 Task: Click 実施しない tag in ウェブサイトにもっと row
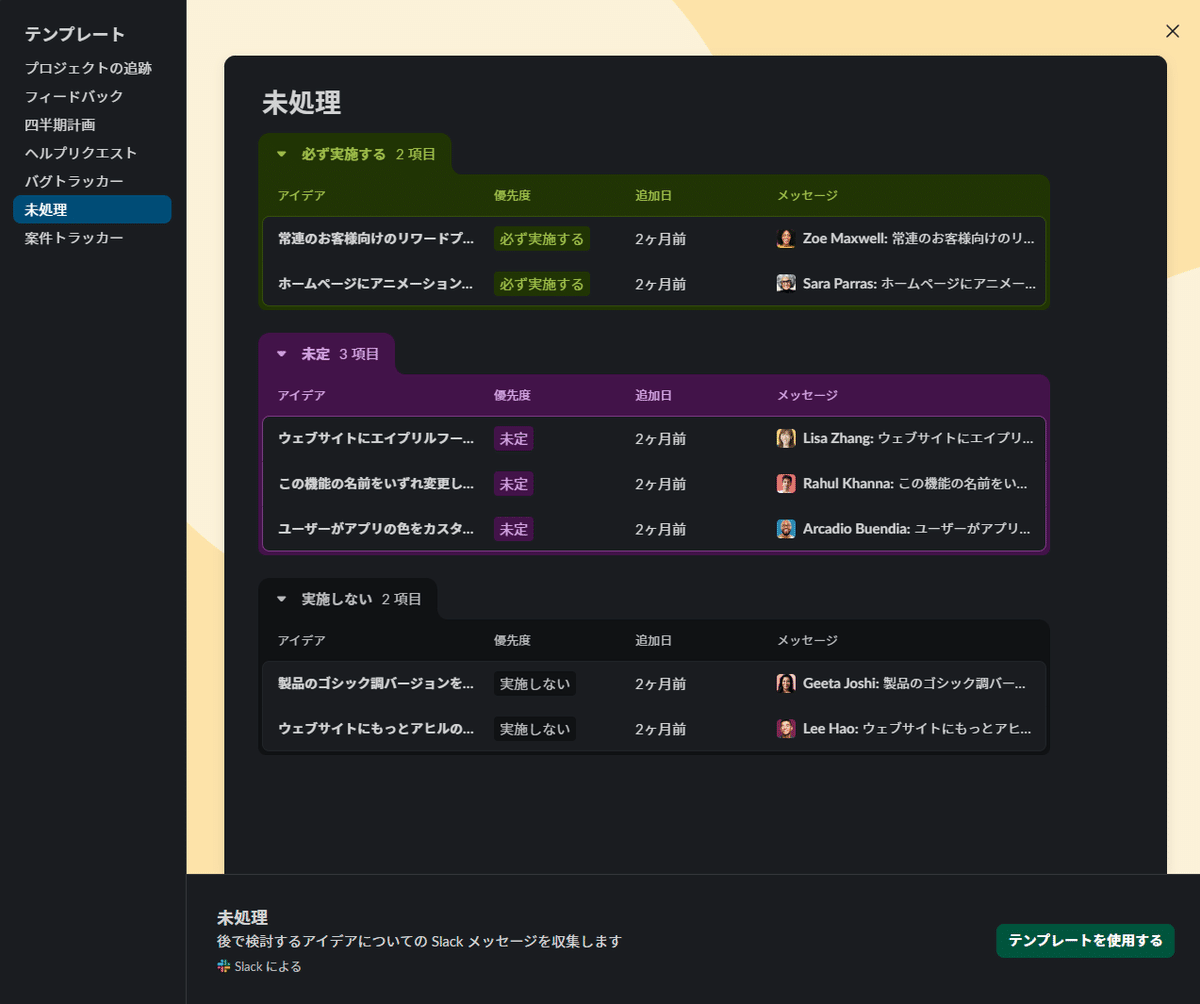coord(534,729)
